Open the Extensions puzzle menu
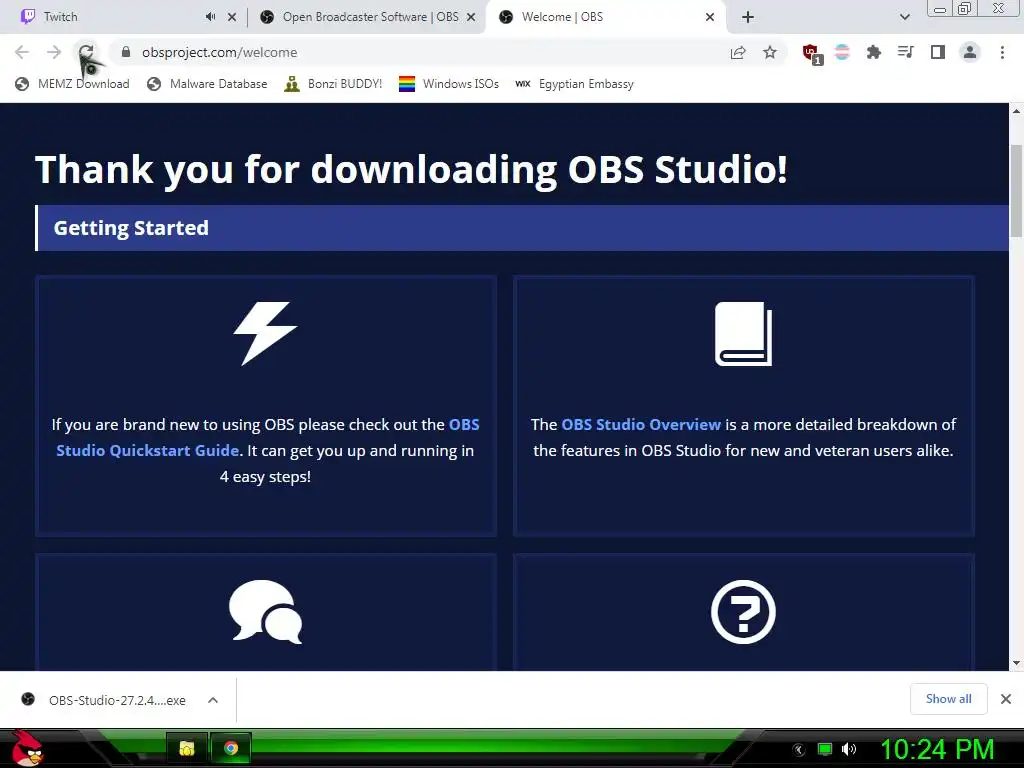 (874, 52)
